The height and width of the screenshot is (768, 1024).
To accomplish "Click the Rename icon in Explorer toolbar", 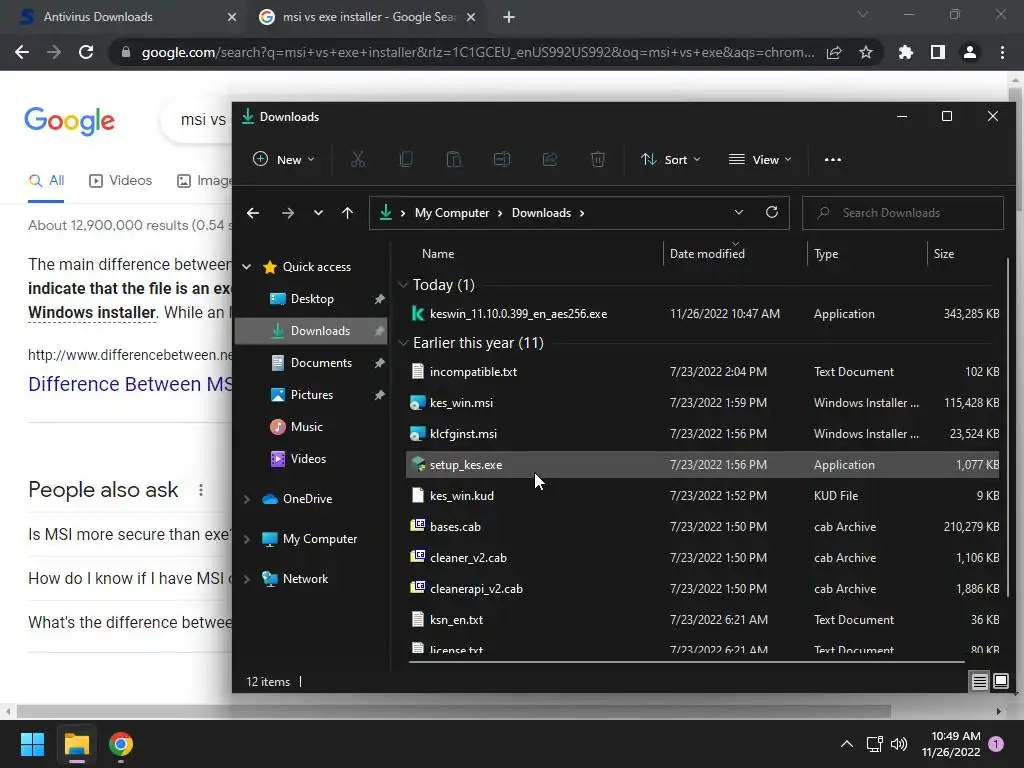I will (502, 159).
